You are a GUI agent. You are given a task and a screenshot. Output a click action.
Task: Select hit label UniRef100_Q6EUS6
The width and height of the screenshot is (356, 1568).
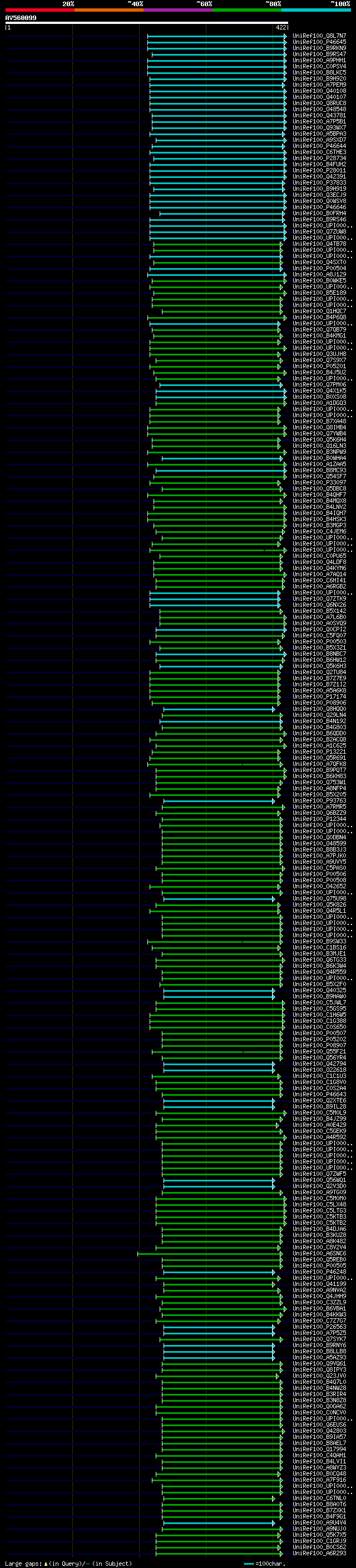coord(319,1425)
